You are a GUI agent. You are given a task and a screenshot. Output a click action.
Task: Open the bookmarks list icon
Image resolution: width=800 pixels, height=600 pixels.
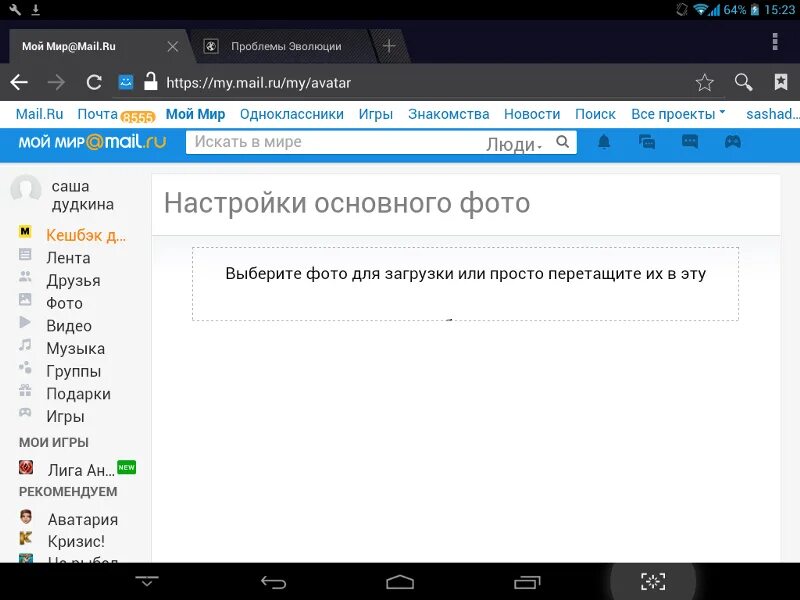tap(781, 82)
